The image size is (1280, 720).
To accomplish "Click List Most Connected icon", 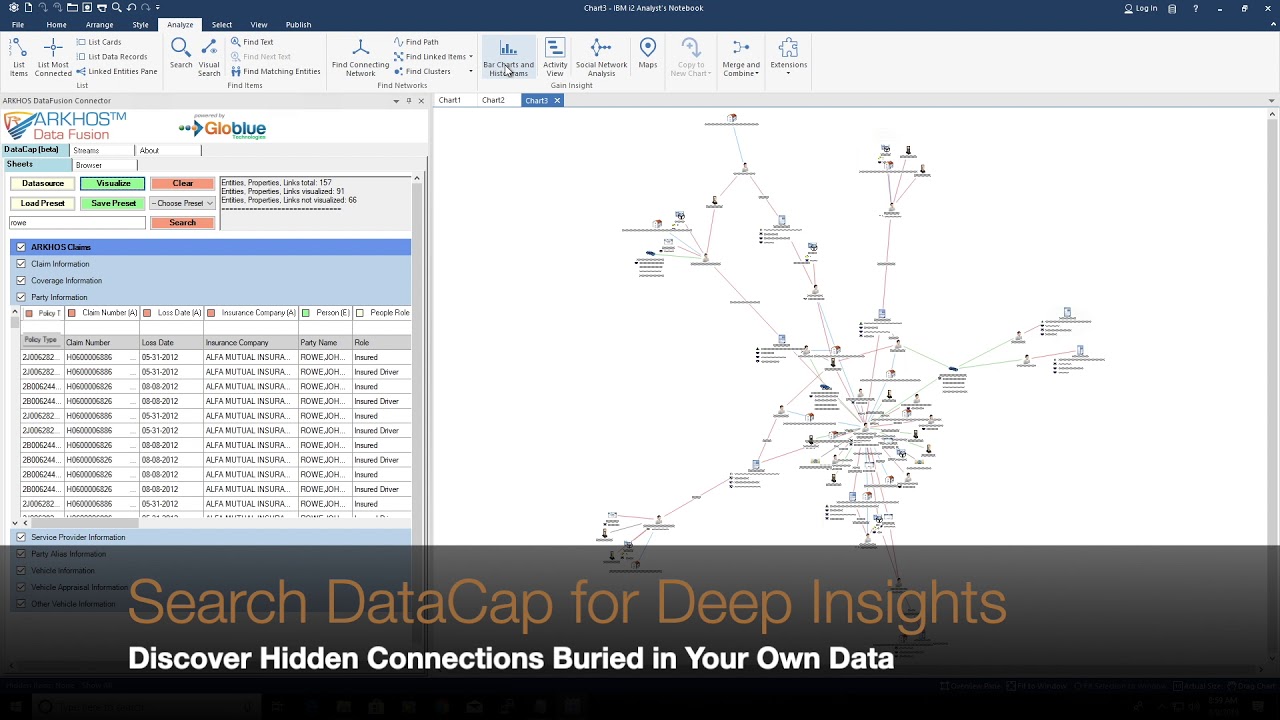I will pos(53,48).
